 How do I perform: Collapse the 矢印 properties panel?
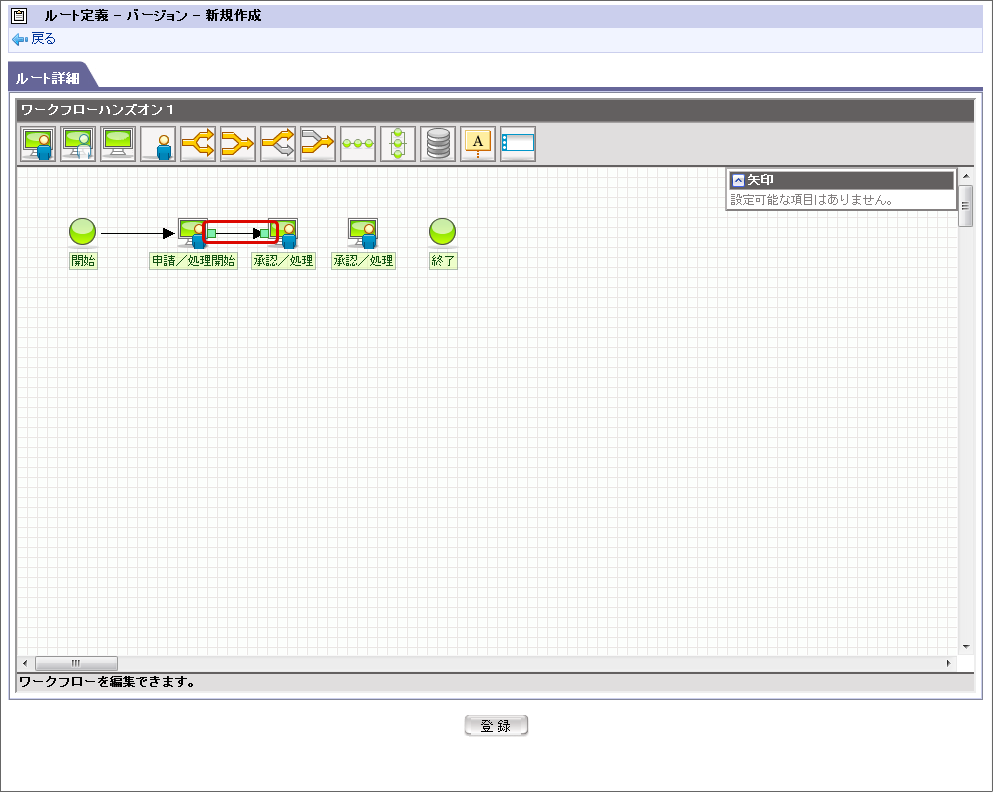click(x=738, y=180)
